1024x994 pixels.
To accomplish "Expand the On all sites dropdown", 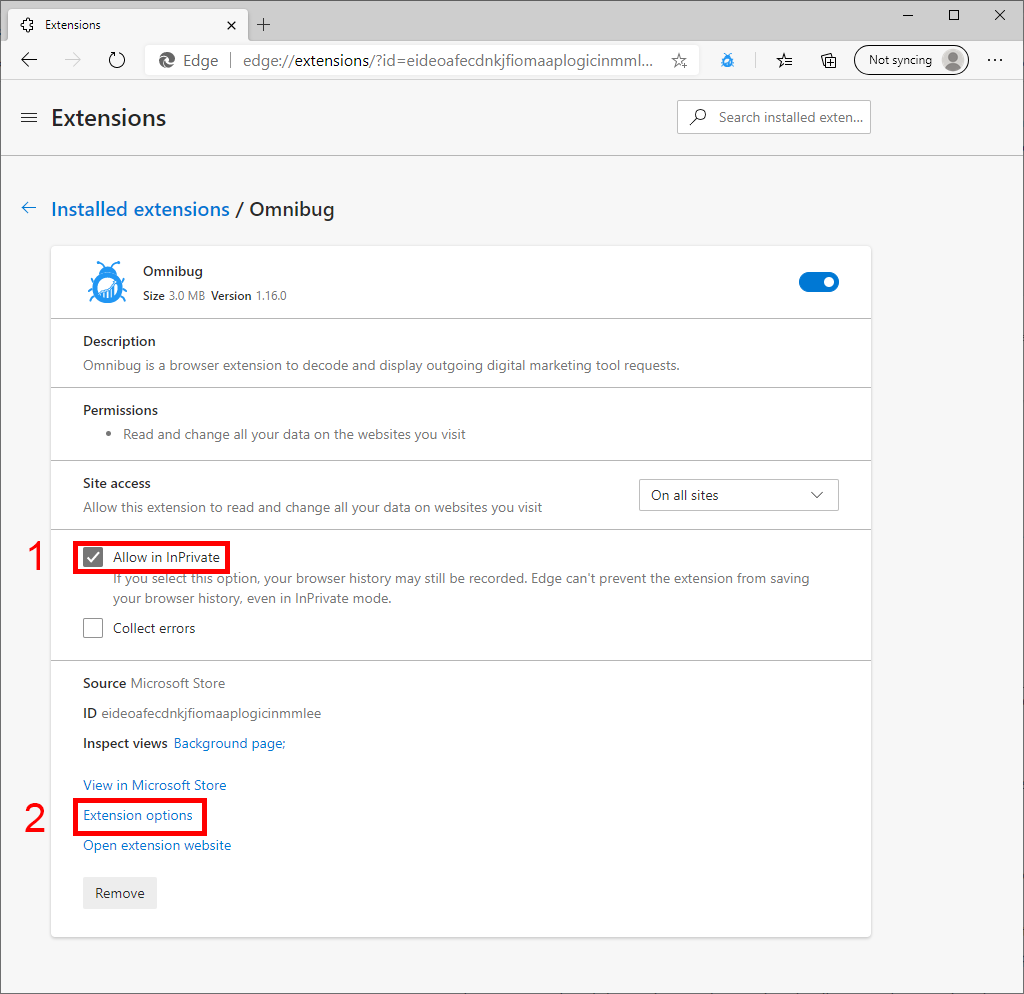I will pyautogui.click(x=739, y=495).
